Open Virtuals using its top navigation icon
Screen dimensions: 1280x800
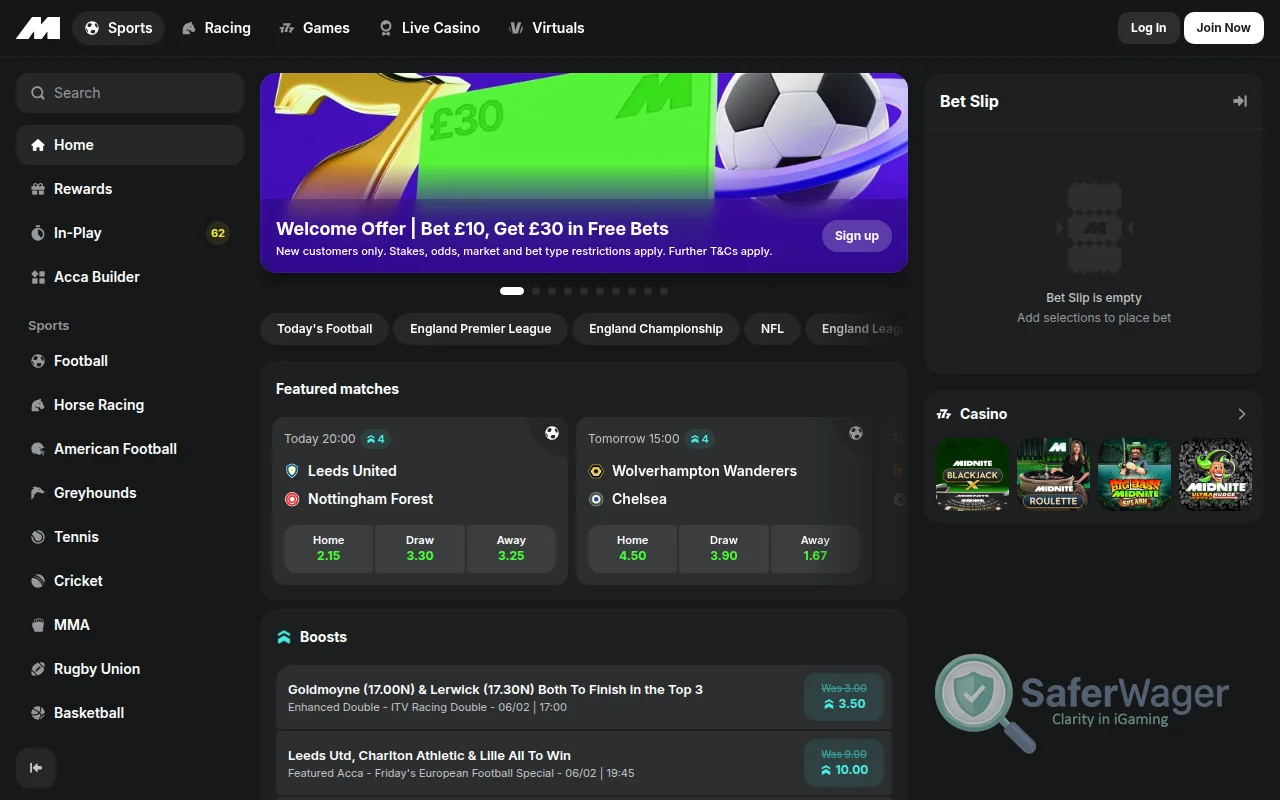pos(517,27)
